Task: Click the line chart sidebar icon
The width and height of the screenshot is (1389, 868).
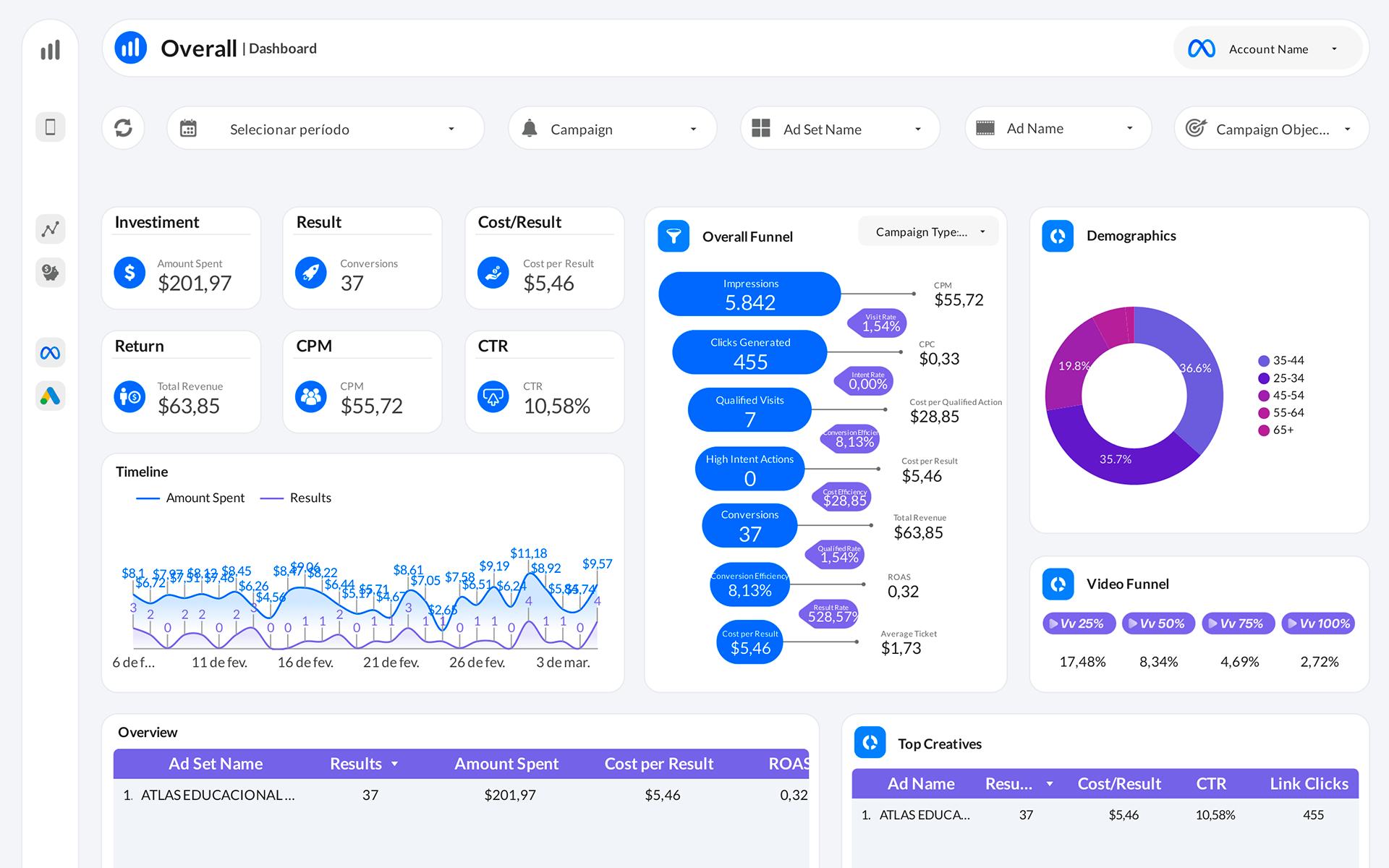Action: coord(51,229)
